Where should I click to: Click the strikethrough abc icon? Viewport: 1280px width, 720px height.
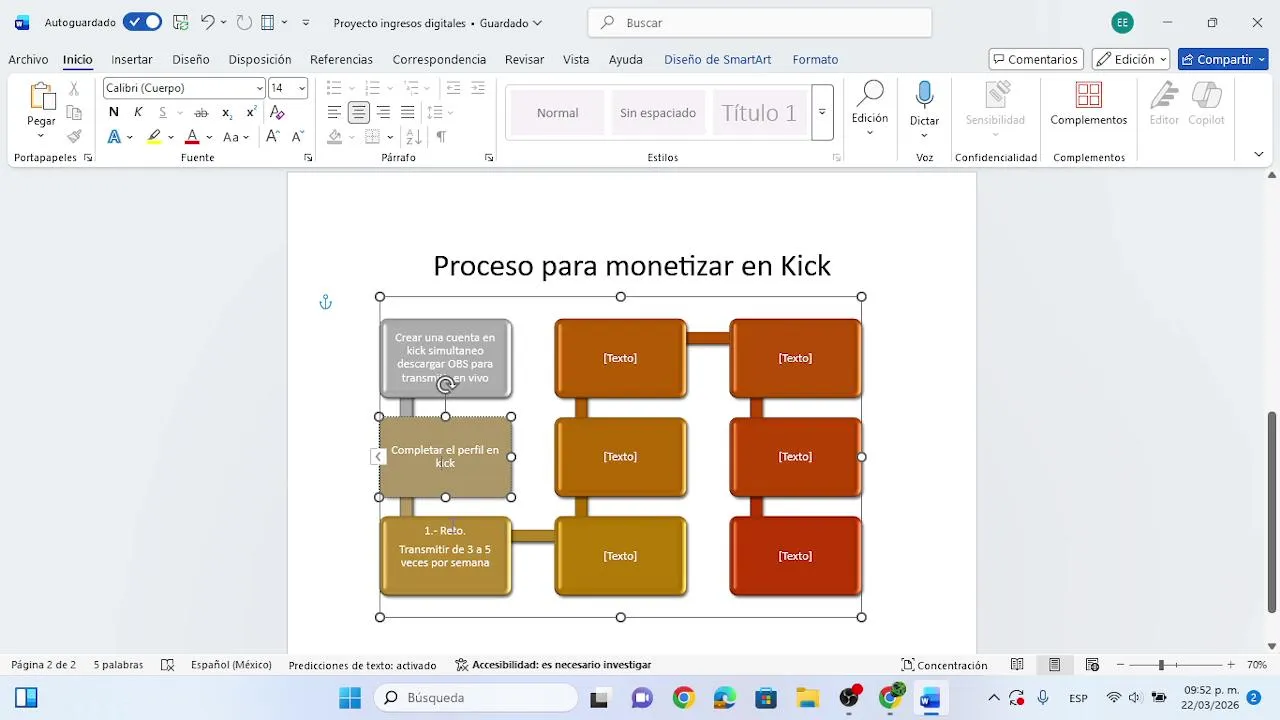pyautogui.click(x=201, y=112)
